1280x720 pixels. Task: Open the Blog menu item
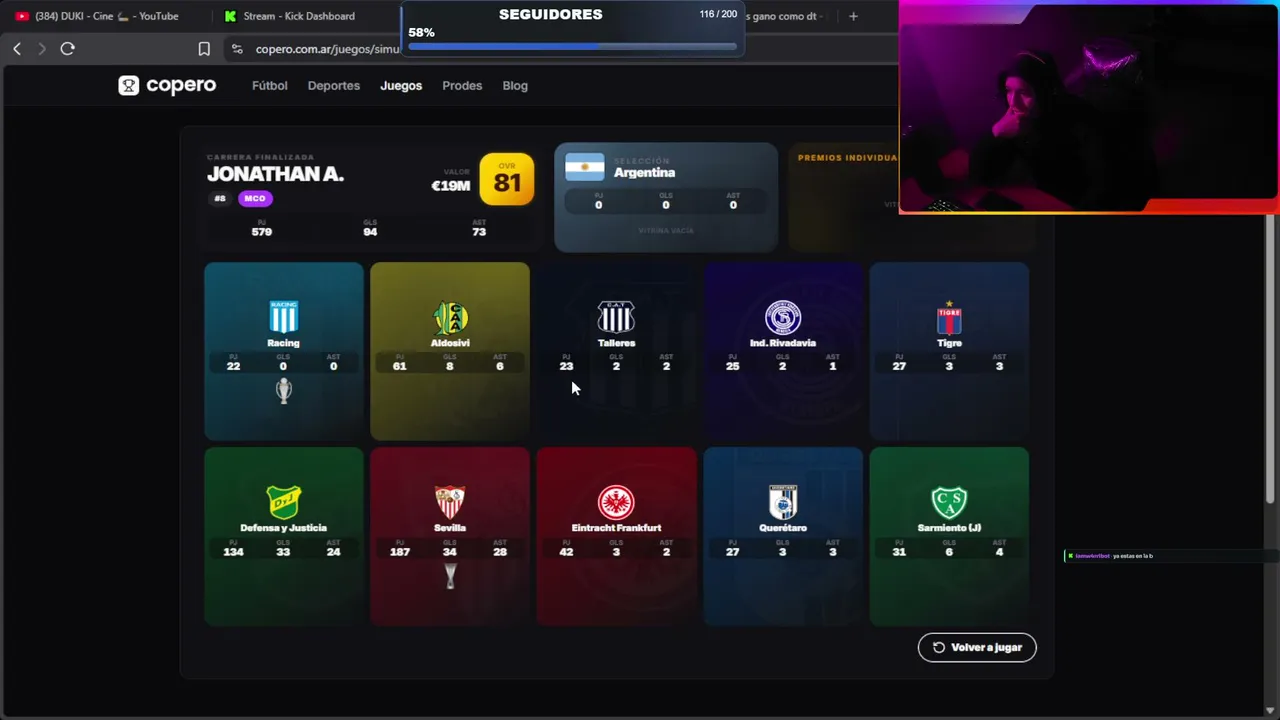point(515,86)
